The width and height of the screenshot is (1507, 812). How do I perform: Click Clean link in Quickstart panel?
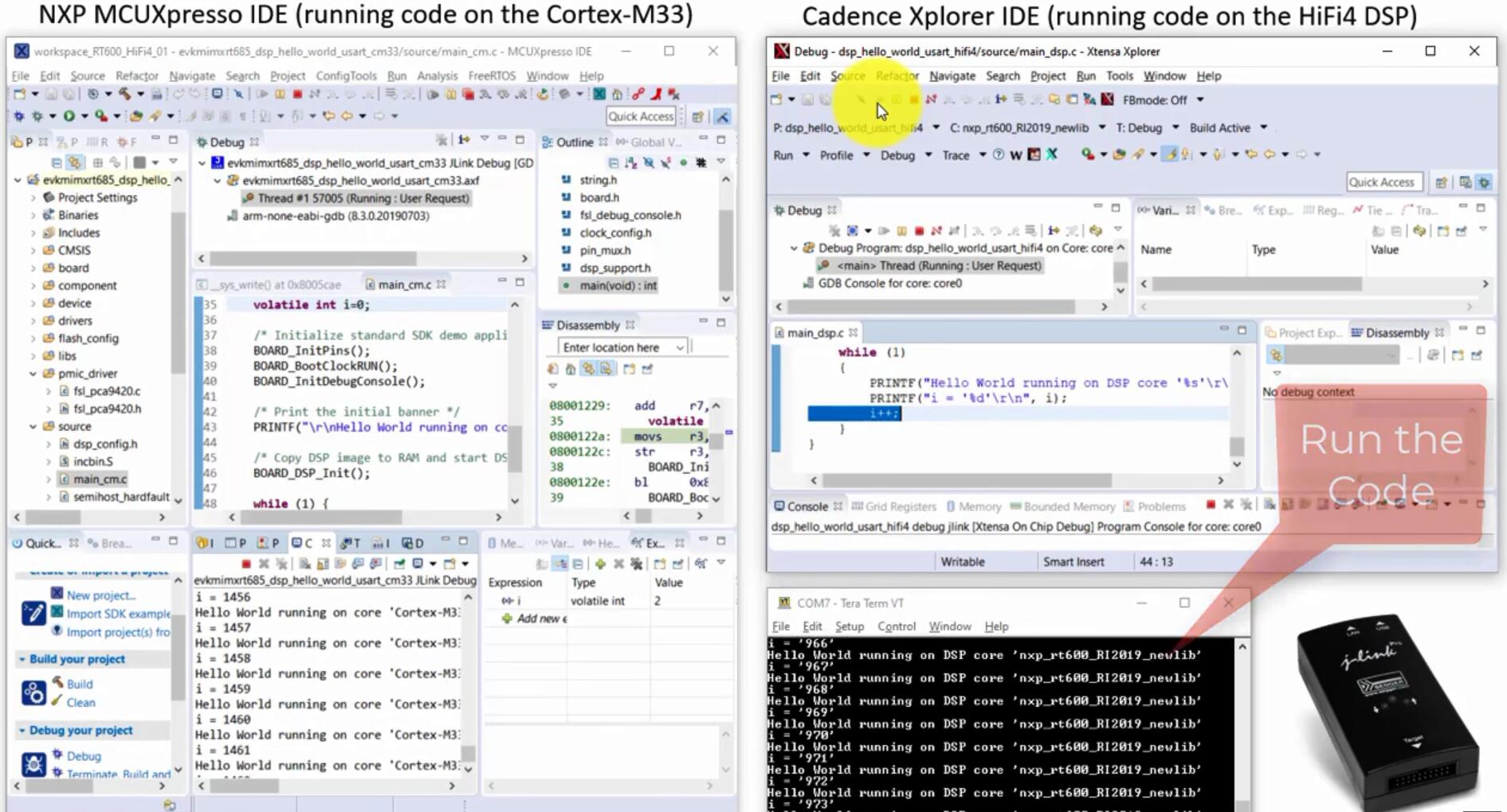click(80, 702)
